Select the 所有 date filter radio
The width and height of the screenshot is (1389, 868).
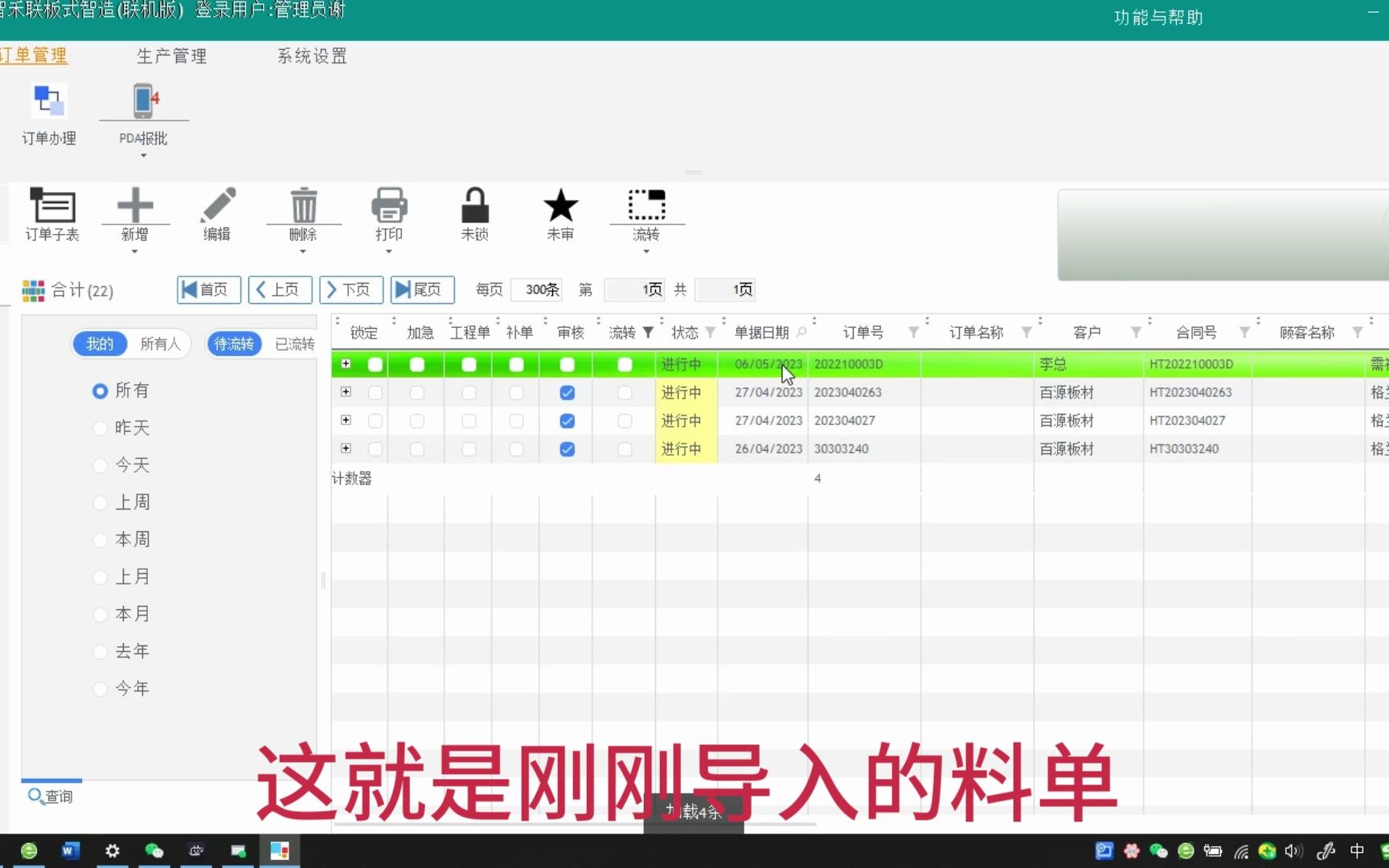(100, 391)
